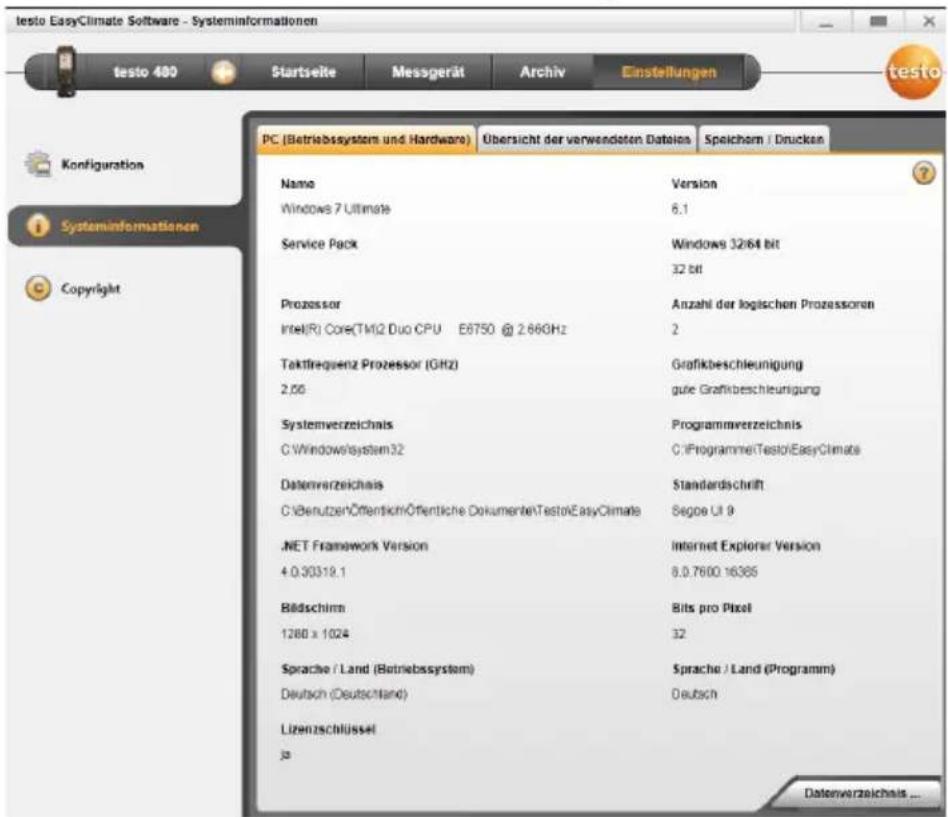The width and height of the screenshot is (948, 817).
Task: Click the Programmverzeichnis label
Action: (x=736, y=425)
